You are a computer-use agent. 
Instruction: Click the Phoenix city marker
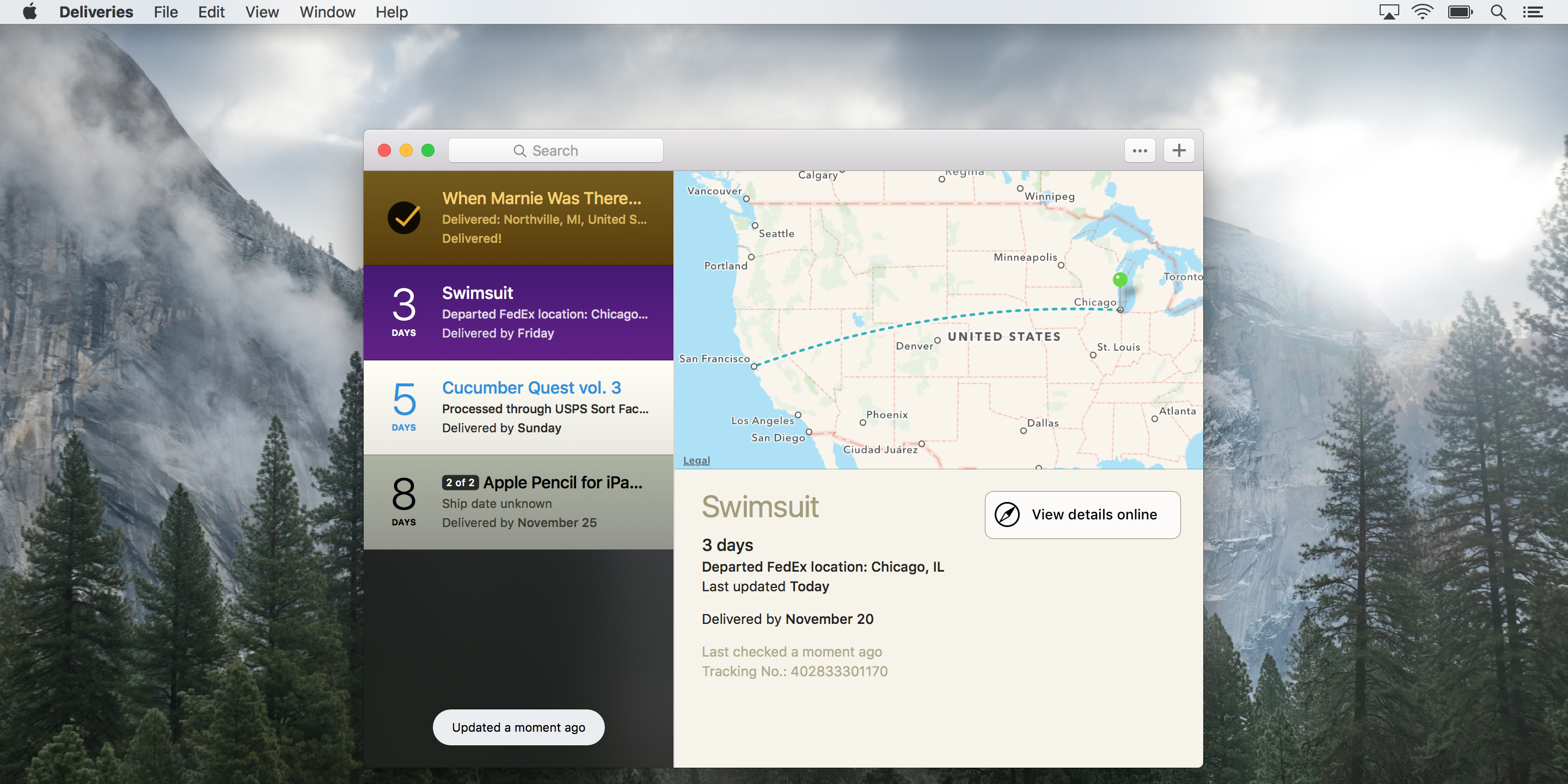pyautogui.click(x=862, y=422)
